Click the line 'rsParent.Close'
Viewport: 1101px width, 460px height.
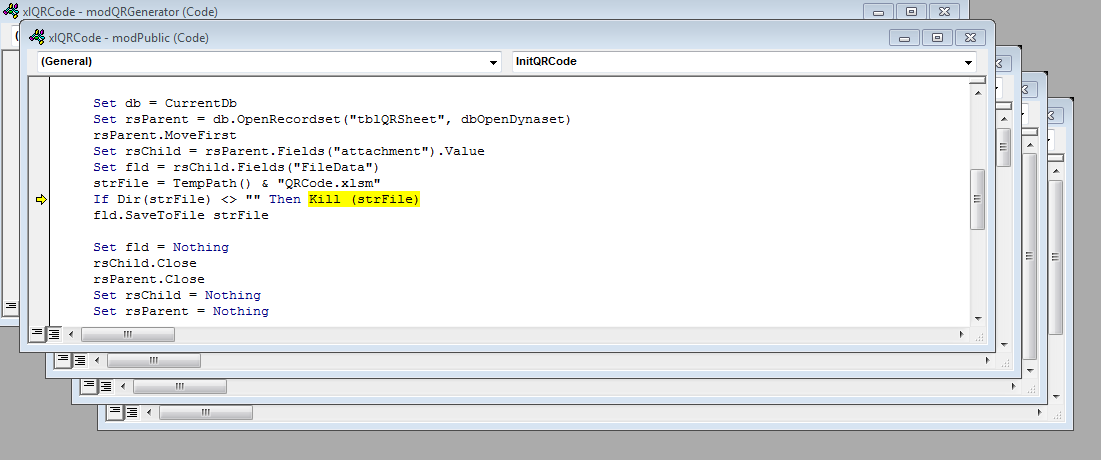click(149, 280)
